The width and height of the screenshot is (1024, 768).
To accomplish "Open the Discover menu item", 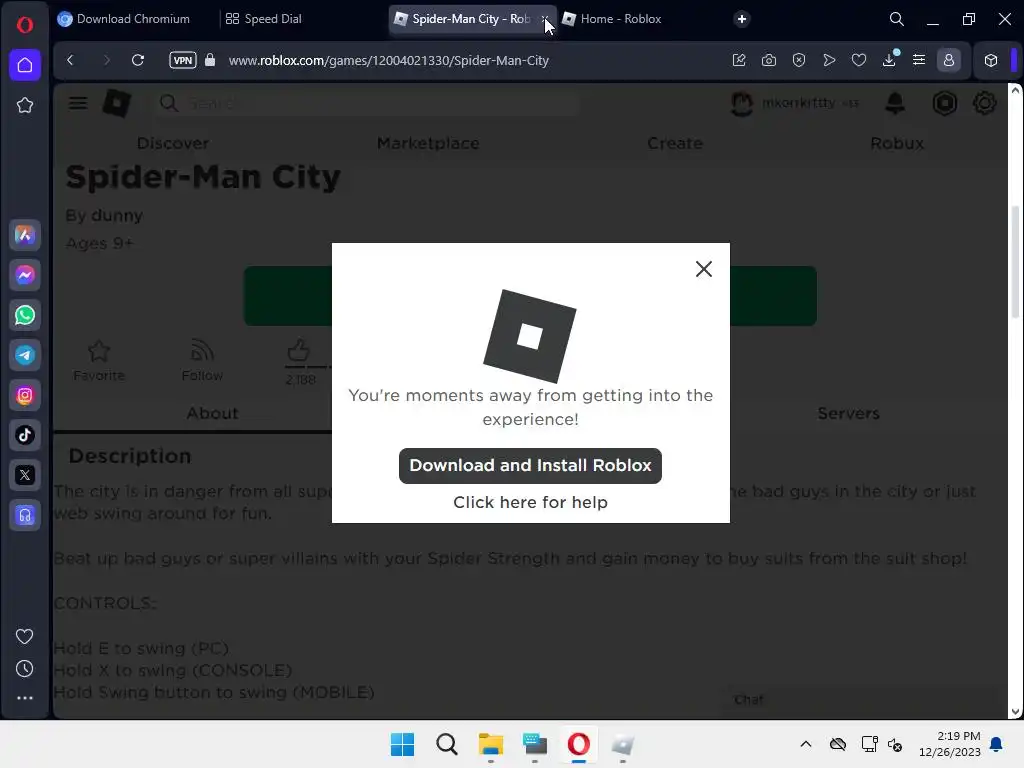I will pos(172,143).
